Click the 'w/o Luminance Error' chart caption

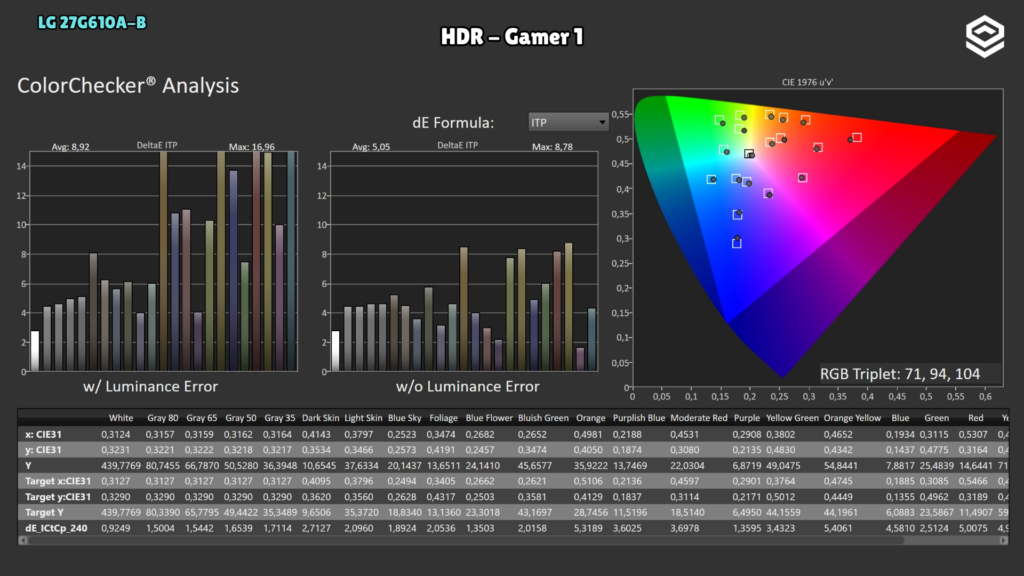tap(468, 387)
